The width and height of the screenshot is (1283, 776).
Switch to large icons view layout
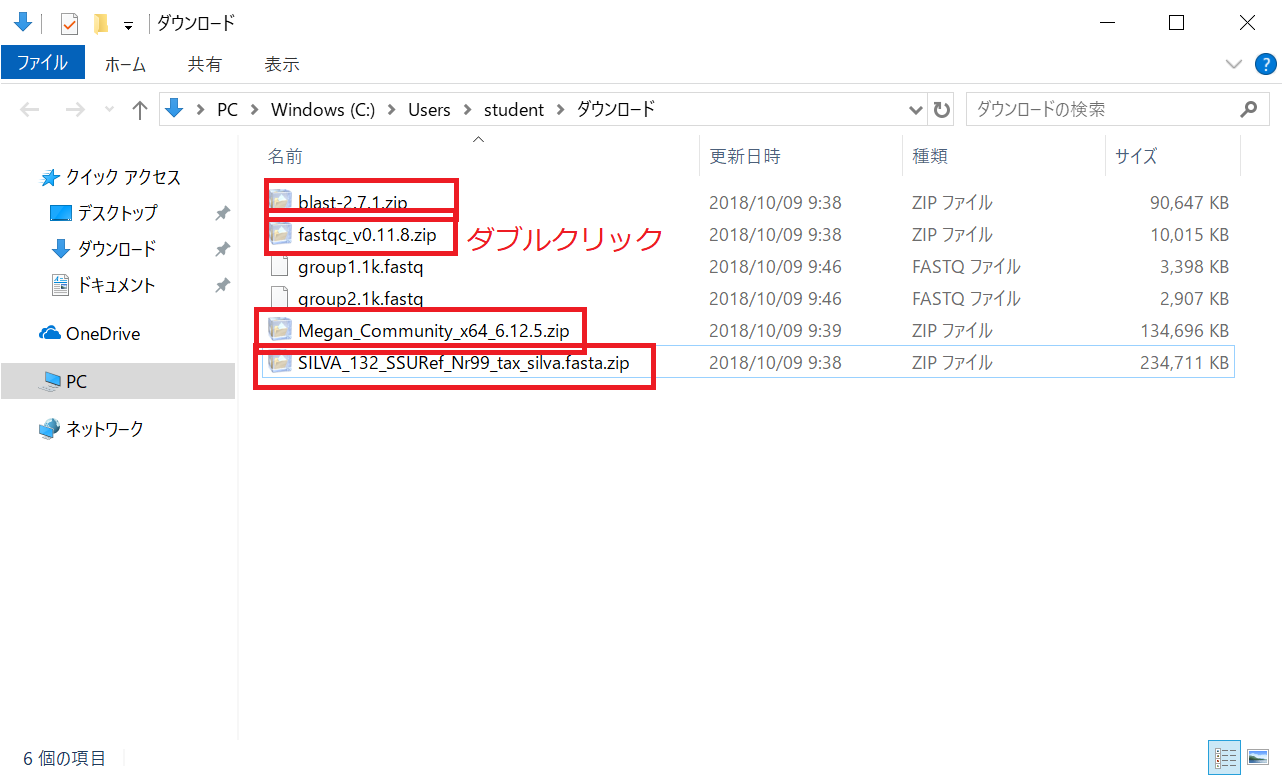(x=1258, y=758)
